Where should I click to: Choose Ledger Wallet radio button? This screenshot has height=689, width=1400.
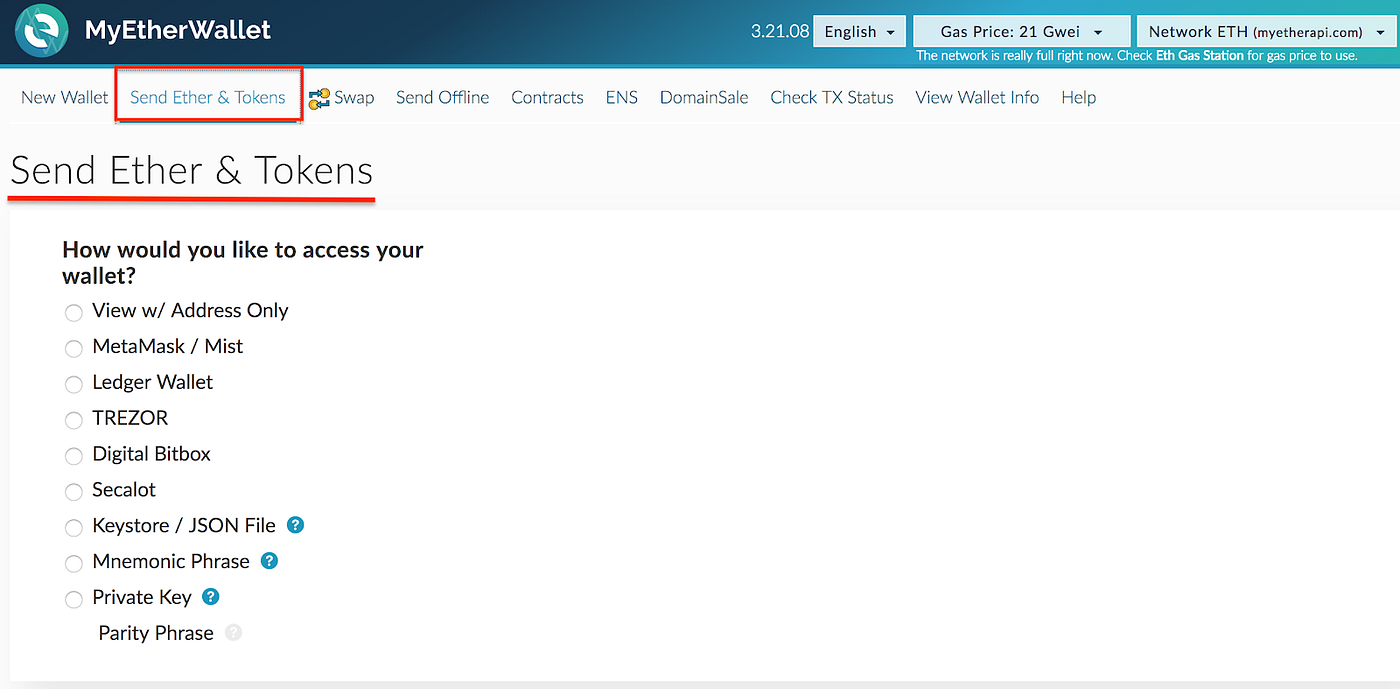[73, 385]
